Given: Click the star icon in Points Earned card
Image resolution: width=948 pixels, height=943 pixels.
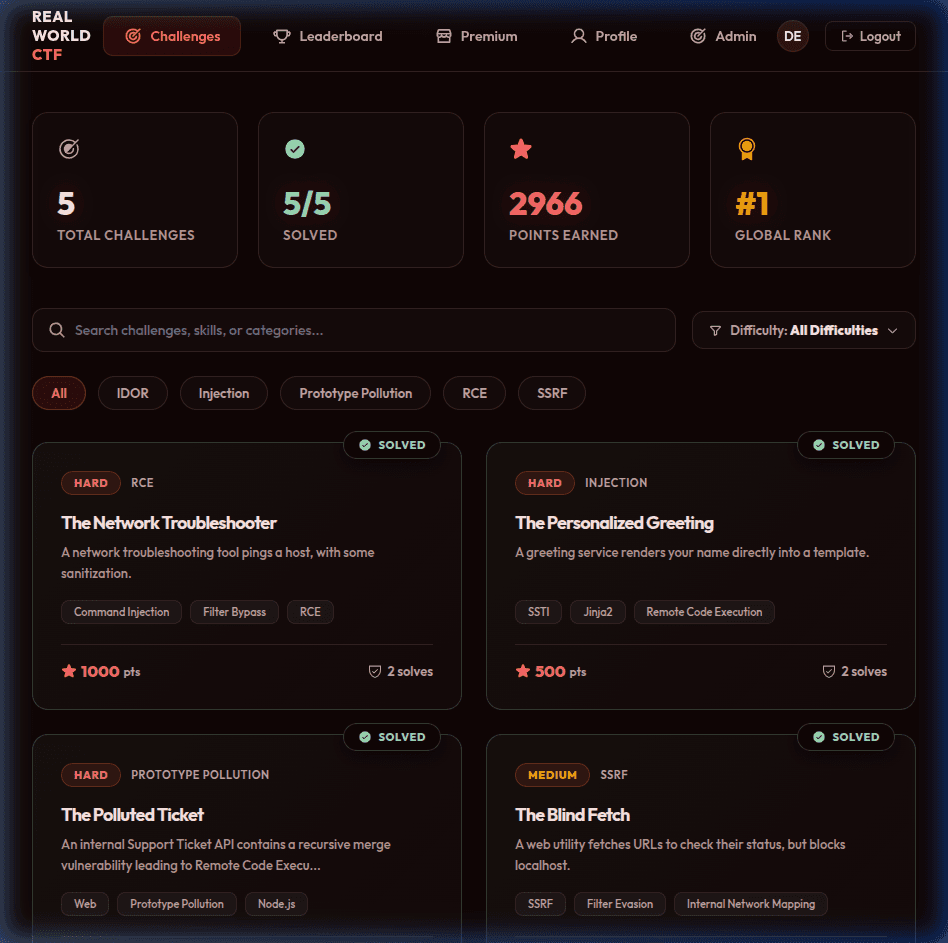Looking at the screenshot, I should [x=521, y=149].
